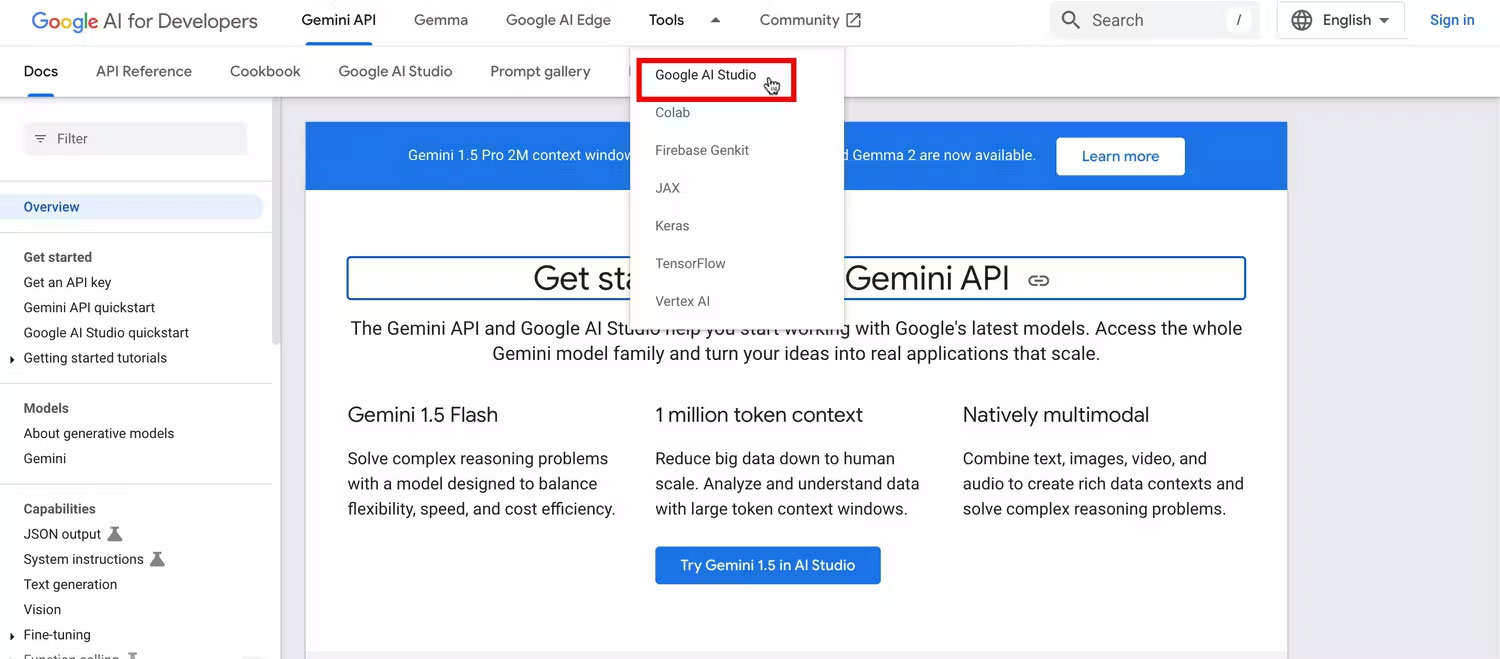This screenshot has width=1500, height=659.
Task: Open the Gemma menu item
Action: pos(440,19)
